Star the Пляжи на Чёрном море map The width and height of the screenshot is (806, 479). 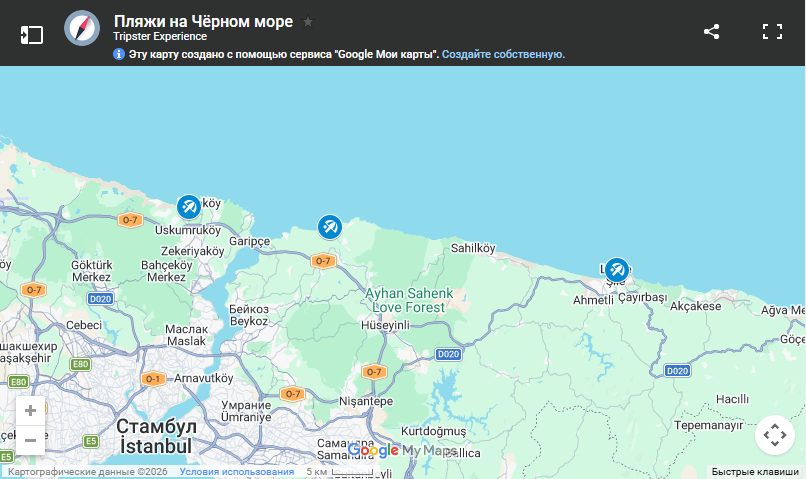tap(308, 22)
